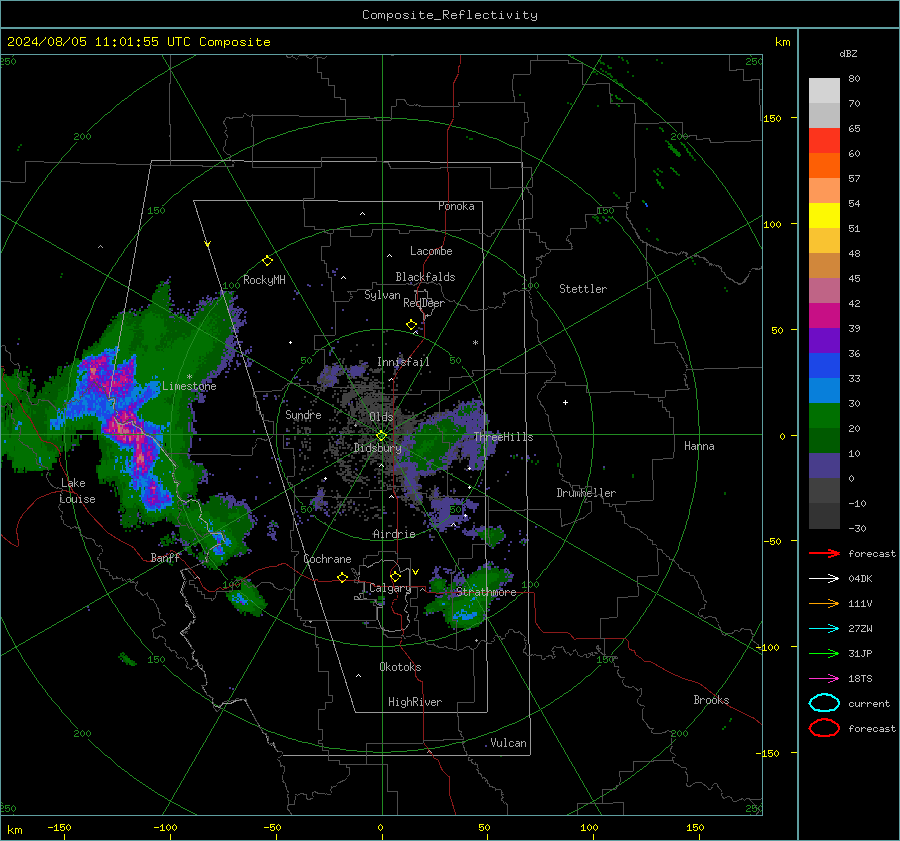
Task: Click the Composite_Reflectivity title text
Action: point(450,15)
